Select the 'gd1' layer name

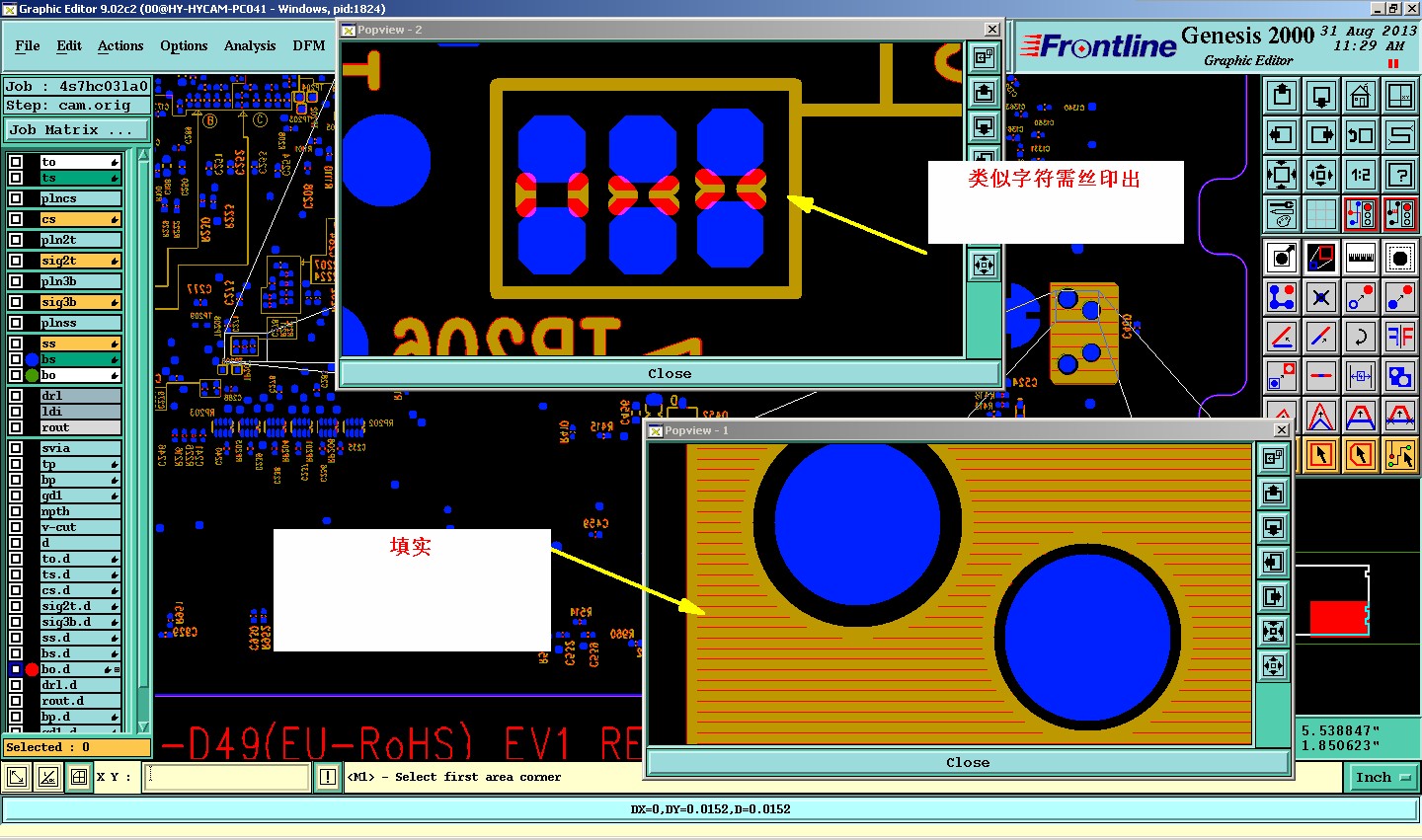80,496
